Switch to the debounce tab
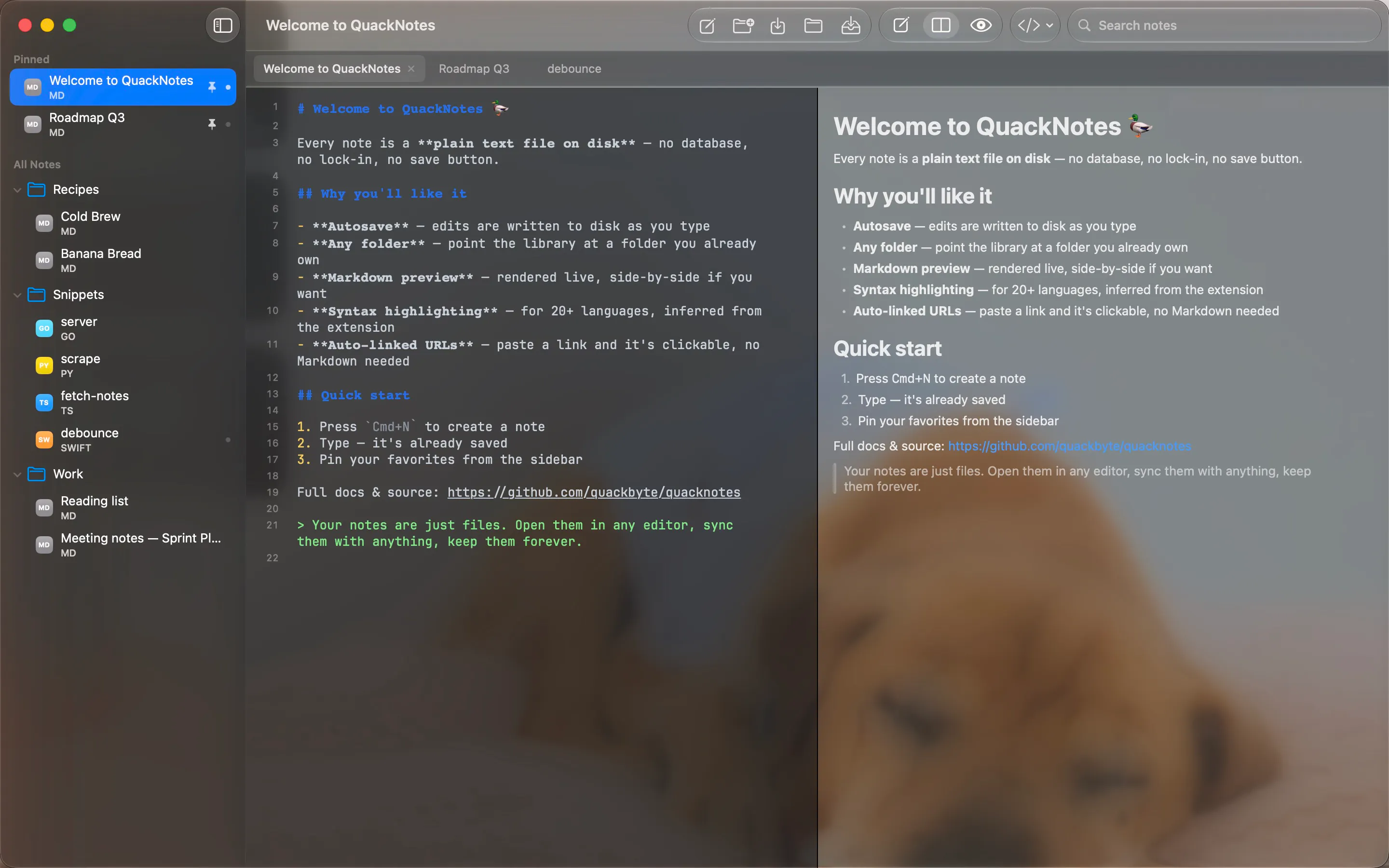This screenshot has height=868, width=1389. pos(574,69)
